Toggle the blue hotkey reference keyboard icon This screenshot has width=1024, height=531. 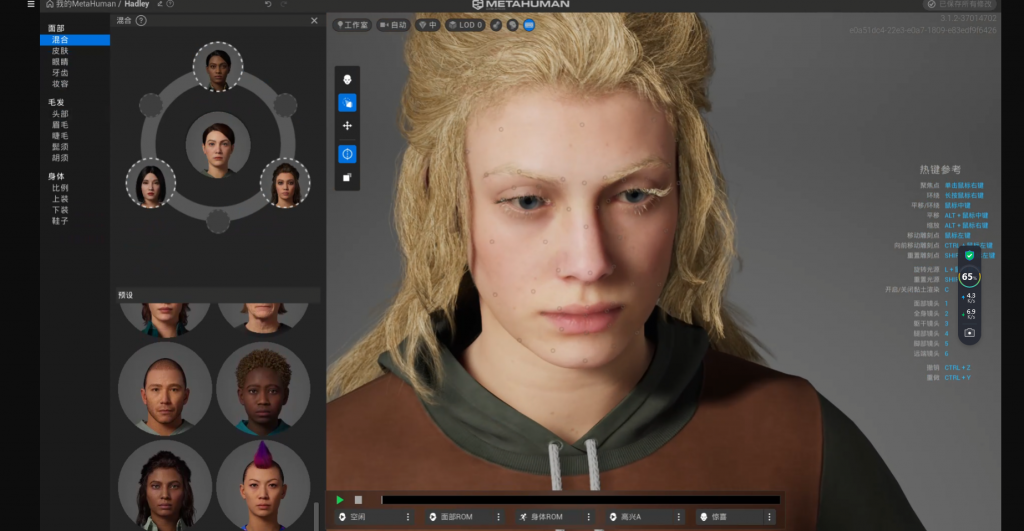pos(529,25)
